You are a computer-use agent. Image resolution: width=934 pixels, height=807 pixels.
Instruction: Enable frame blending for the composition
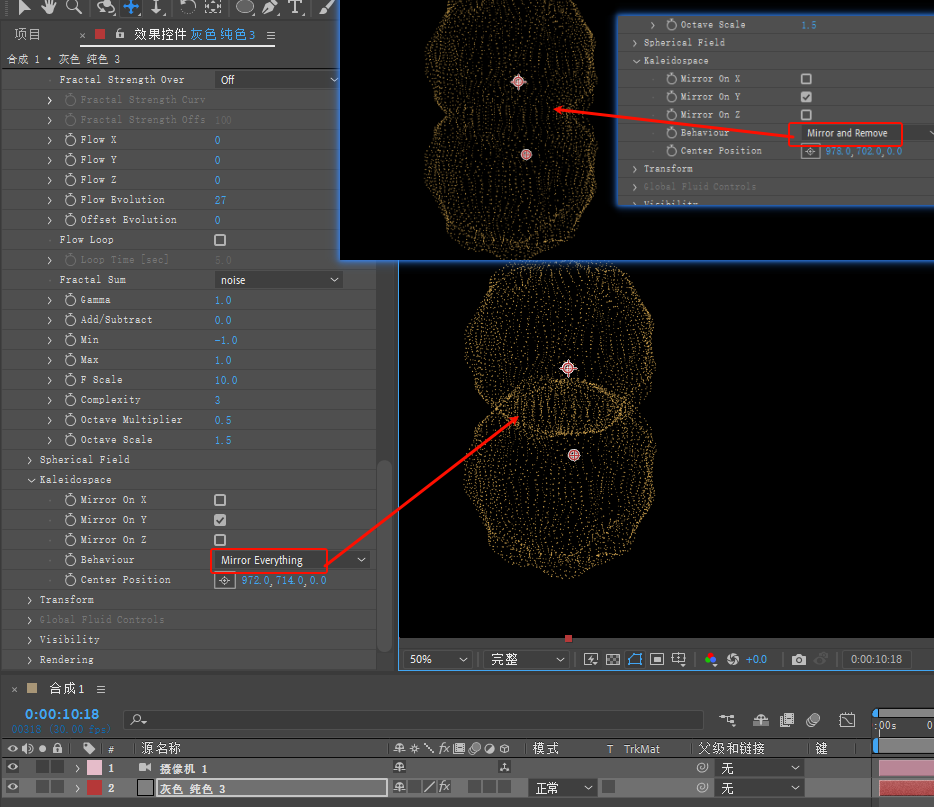787,720
